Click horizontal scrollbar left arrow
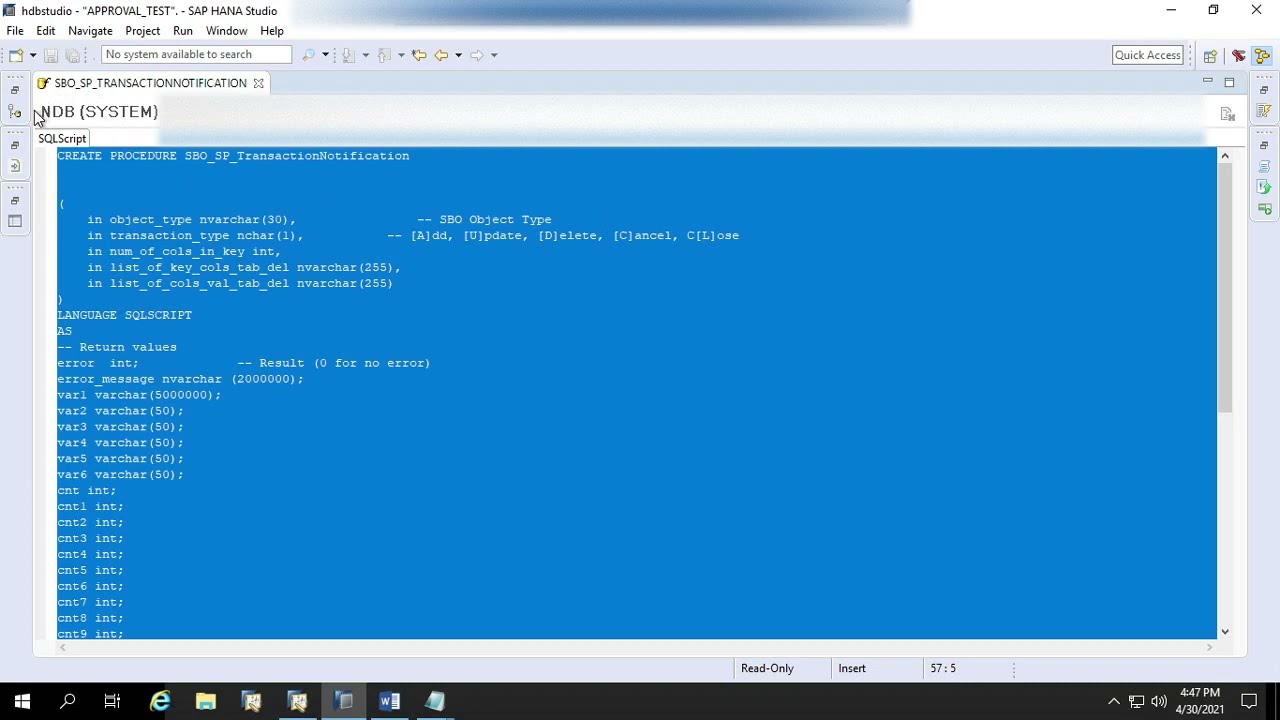 (x=62, y=647)
